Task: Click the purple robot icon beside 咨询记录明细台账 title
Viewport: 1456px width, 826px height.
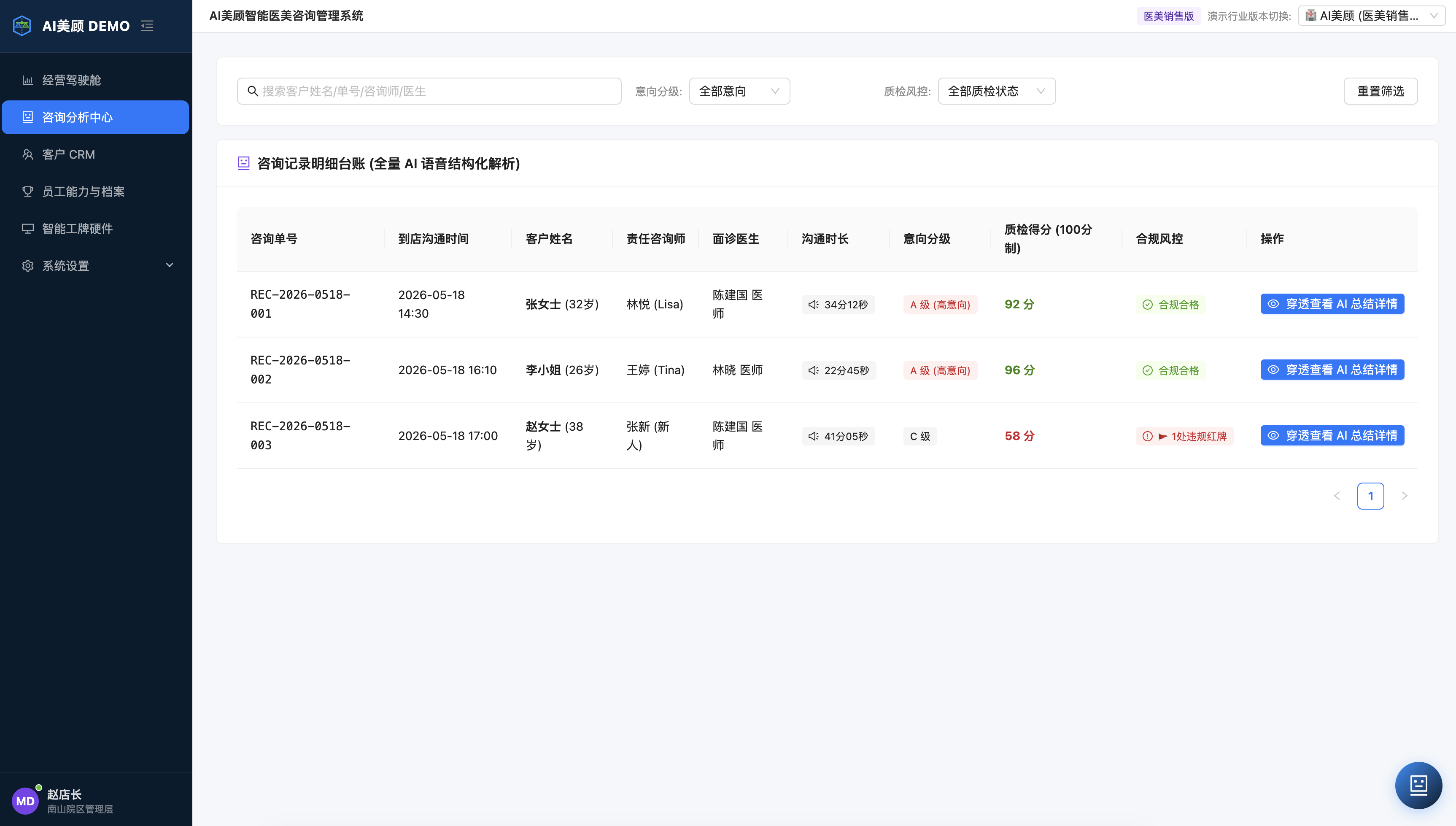Action: pos(243,163)
